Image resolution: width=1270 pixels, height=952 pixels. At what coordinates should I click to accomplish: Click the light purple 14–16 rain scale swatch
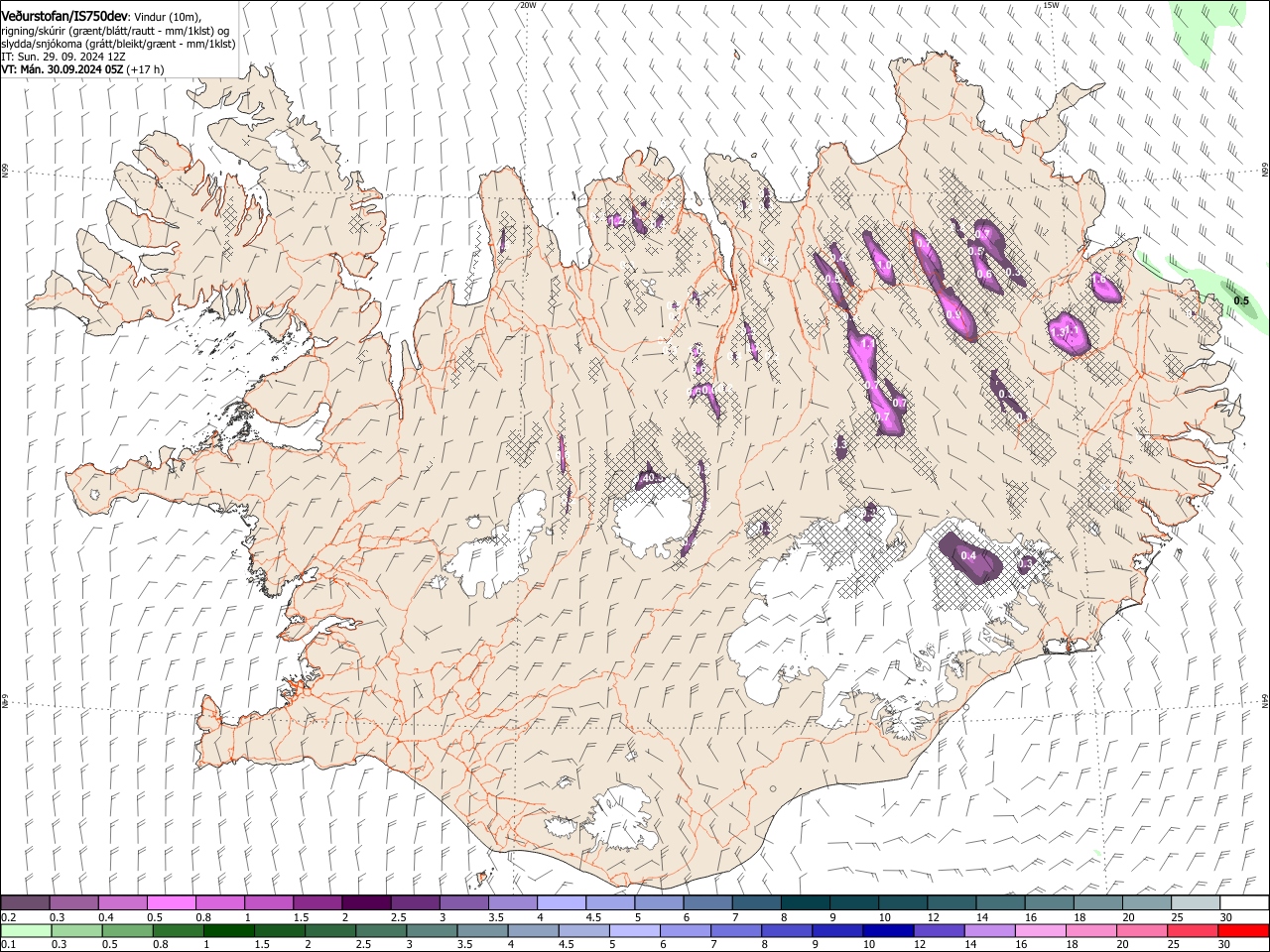(988, 930)
